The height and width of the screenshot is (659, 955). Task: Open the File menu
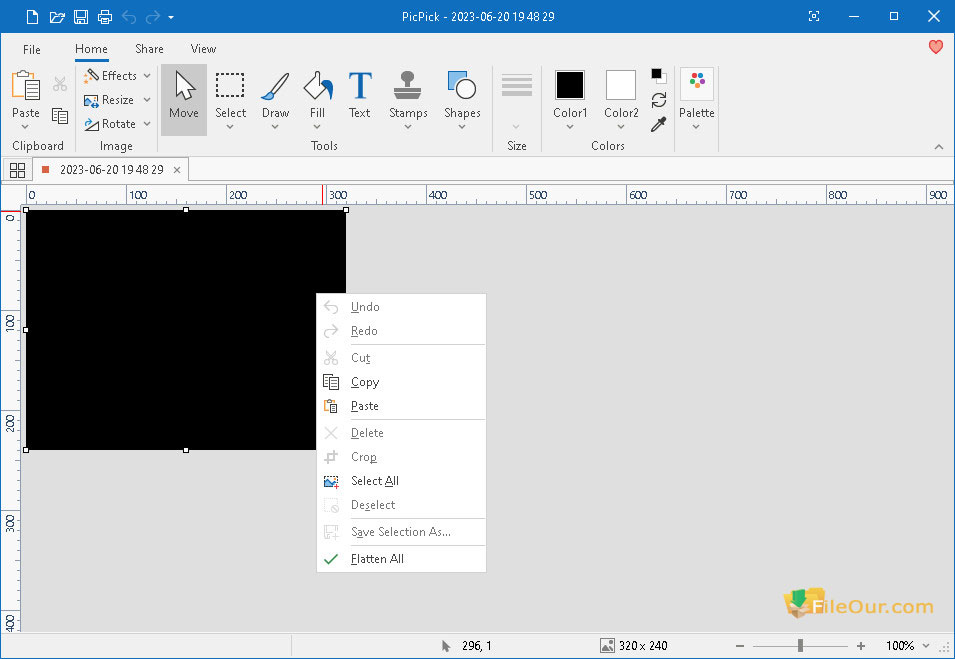[x=32, y=49]
